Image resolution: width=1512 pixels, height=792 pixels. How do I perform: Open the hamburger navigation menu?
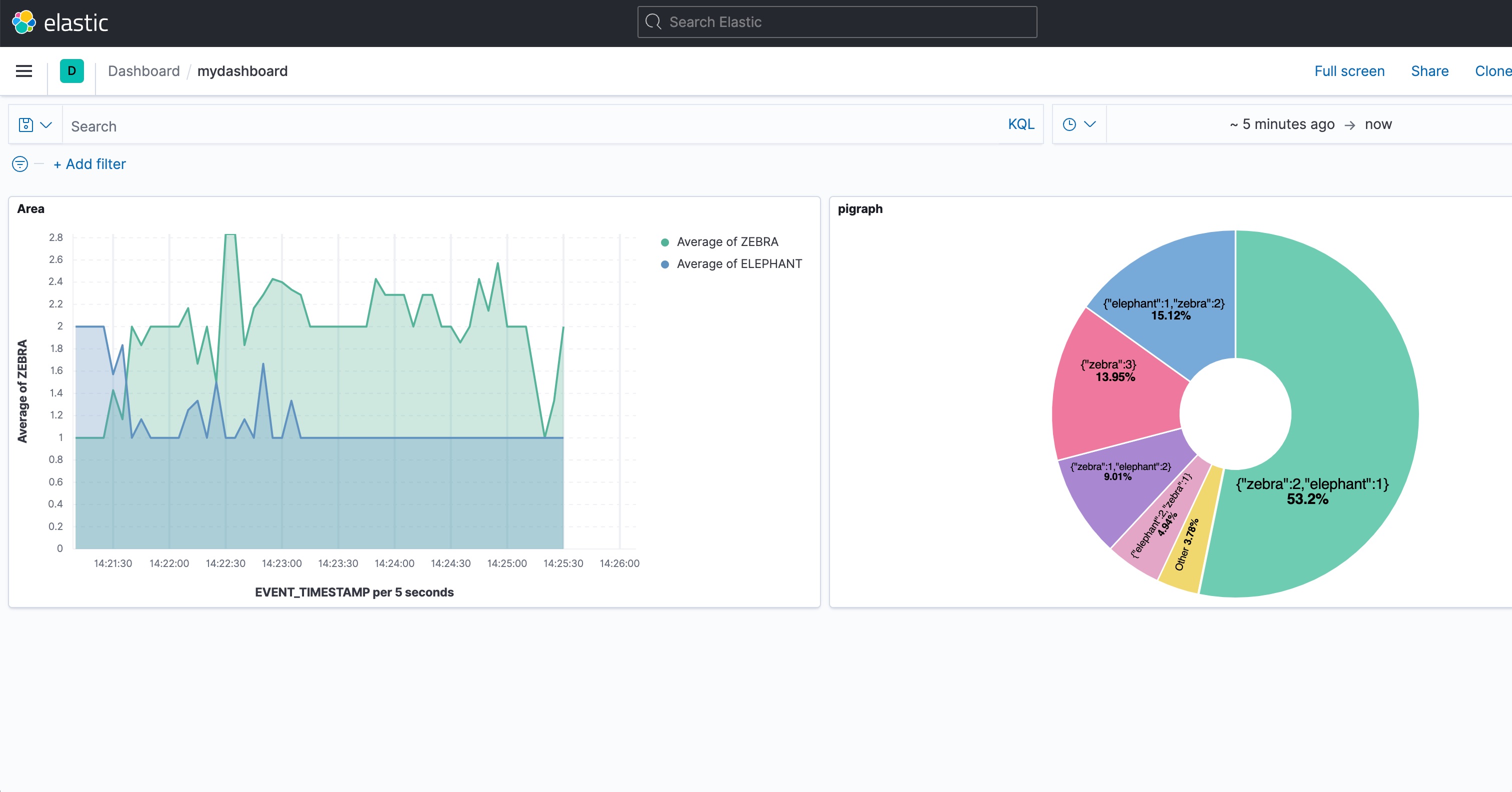click(23, 71)
